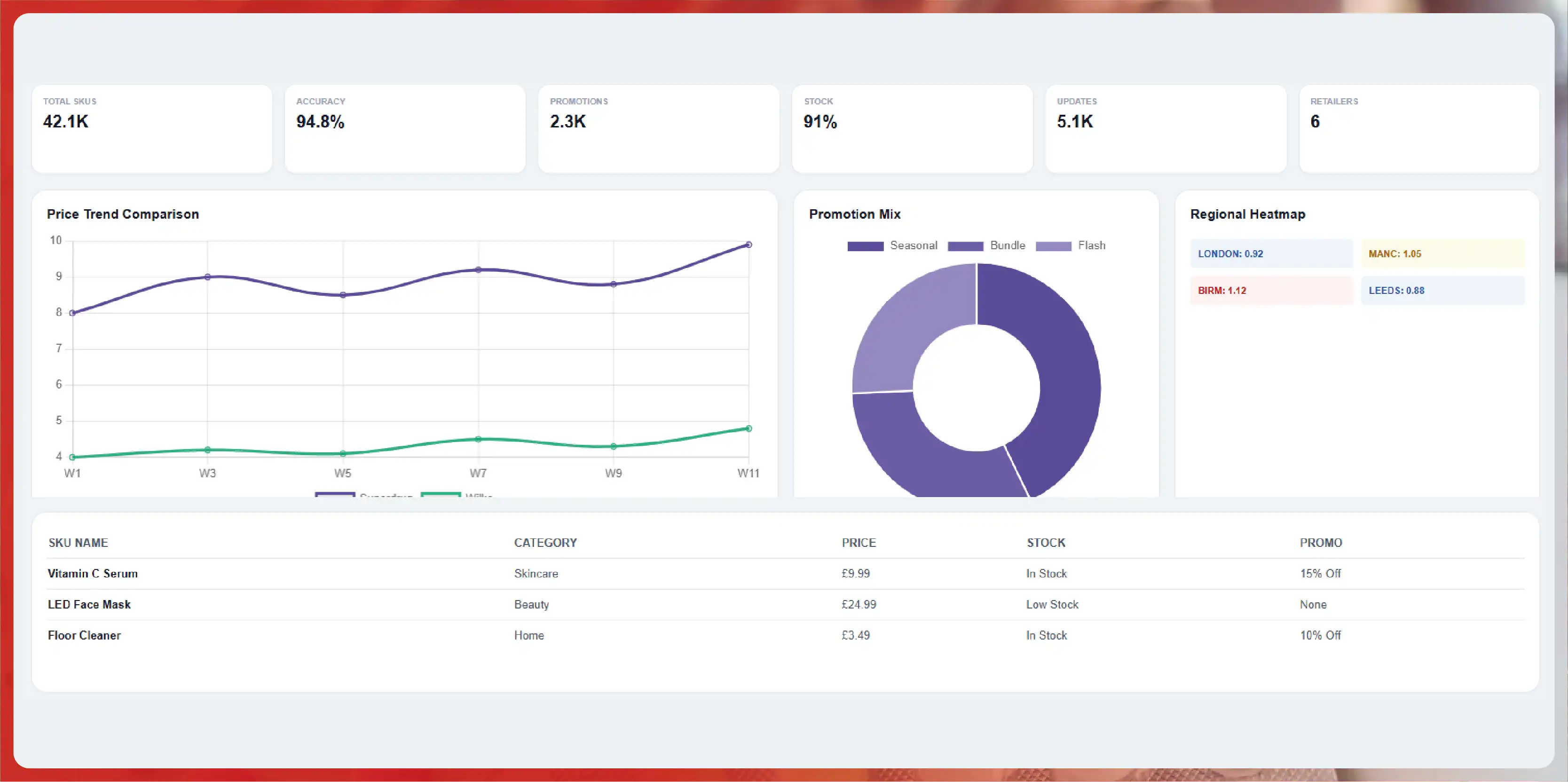This screenshot has width=1568, height=782.
Task: Open the Total SKUs 42.1K card
Action: [151, 129]
